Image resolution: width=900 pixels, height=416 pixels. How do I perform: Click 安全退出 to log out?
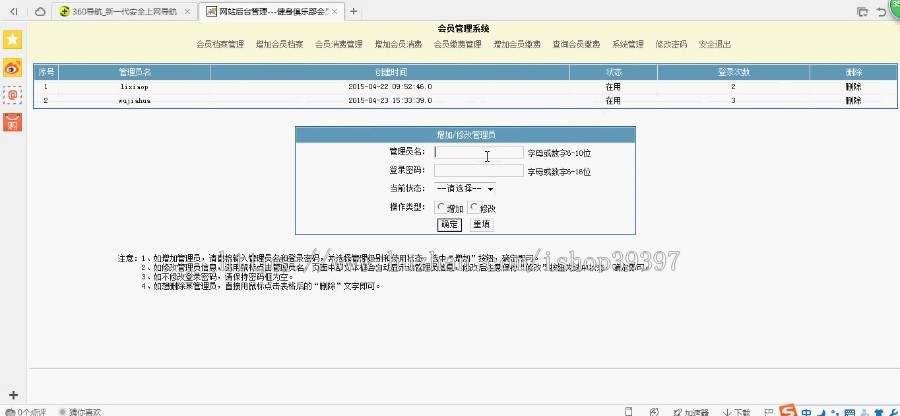click(715, 44)
